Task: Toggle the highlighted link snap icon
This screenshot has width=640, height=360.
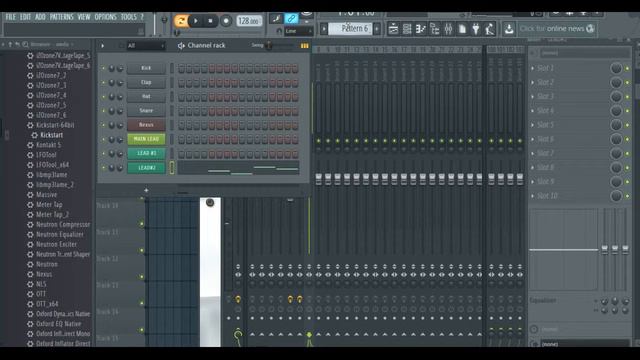Action: [291, 18]
